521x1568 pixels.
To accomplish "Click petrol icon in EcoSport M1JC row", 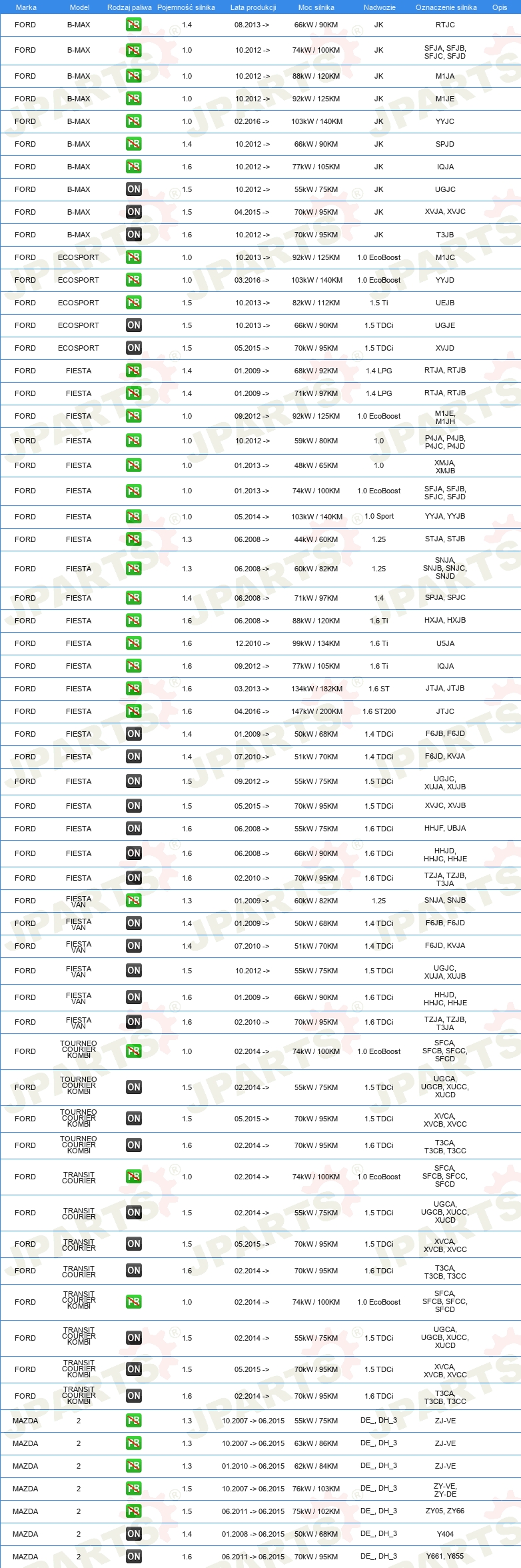I will coord(134,257).
